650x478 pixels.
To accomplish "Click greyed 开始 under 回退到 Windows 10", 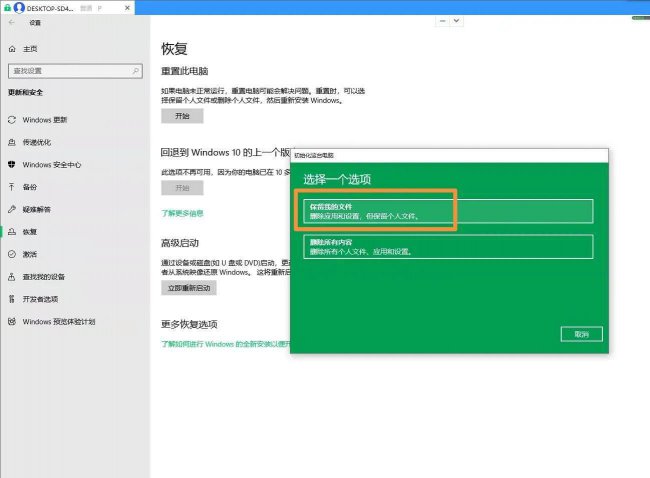I will tap(182, 188).
